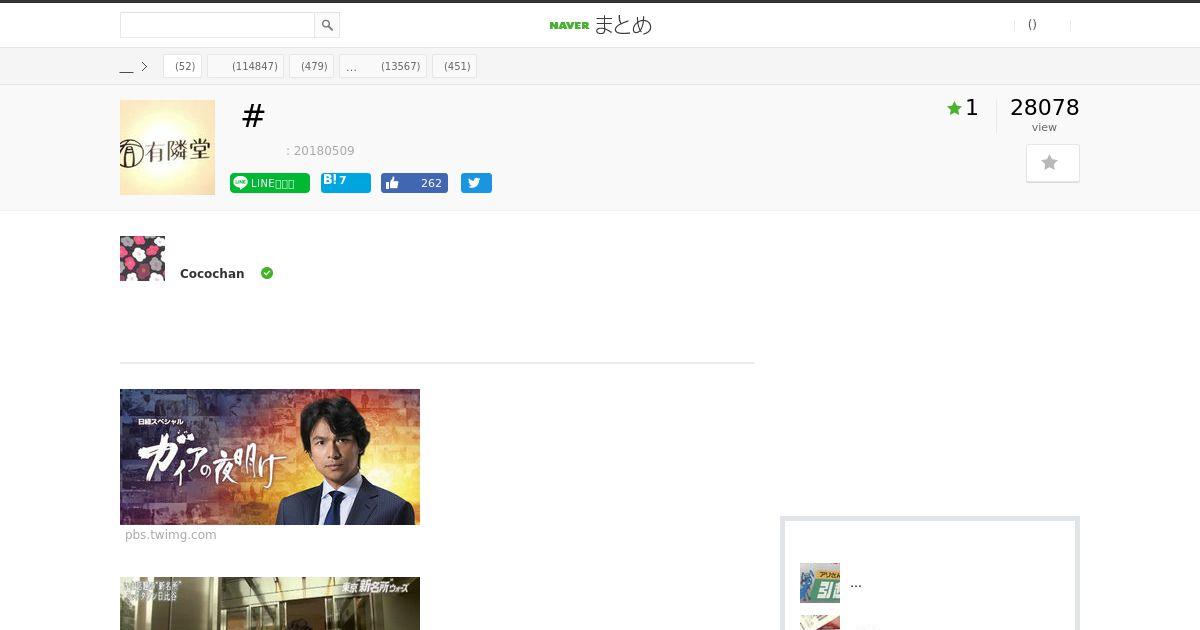Select the category tag with (451)
1200x630 pixels.
tap(455, 67)
